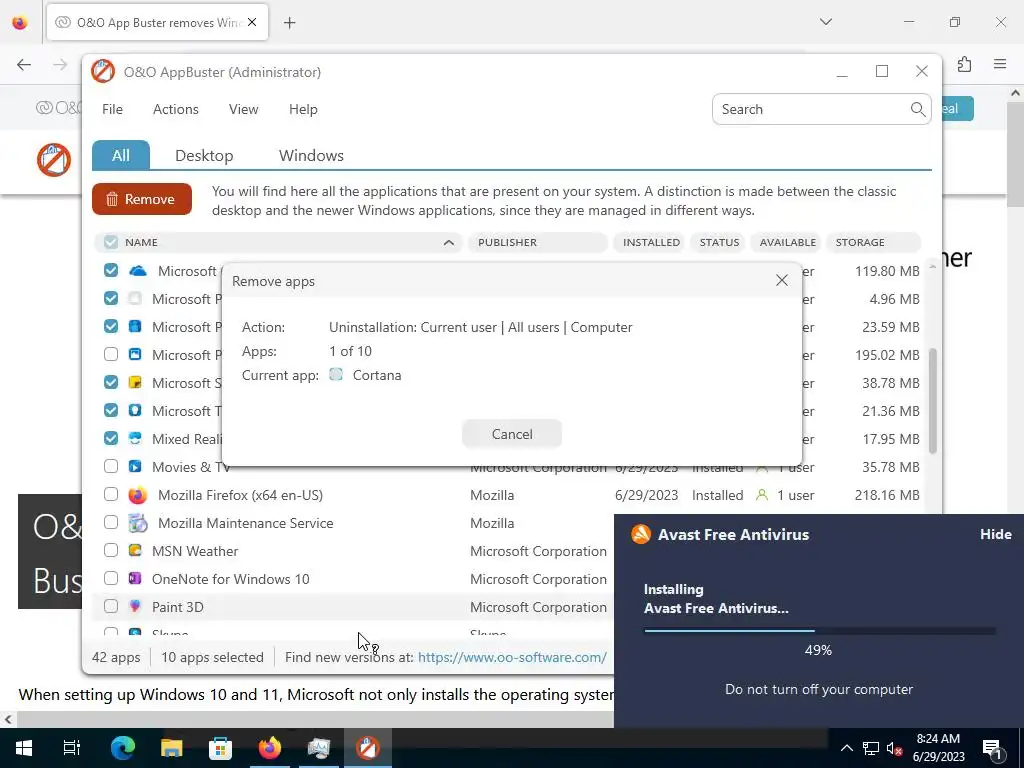
Task: Check the Movies & TV checkbox
Action: (111, 466)
